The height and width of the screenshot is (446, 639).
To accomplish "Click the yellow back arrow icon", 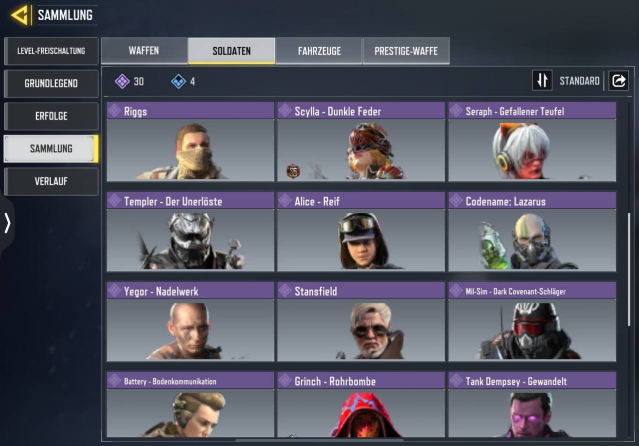I will (20, 15).
